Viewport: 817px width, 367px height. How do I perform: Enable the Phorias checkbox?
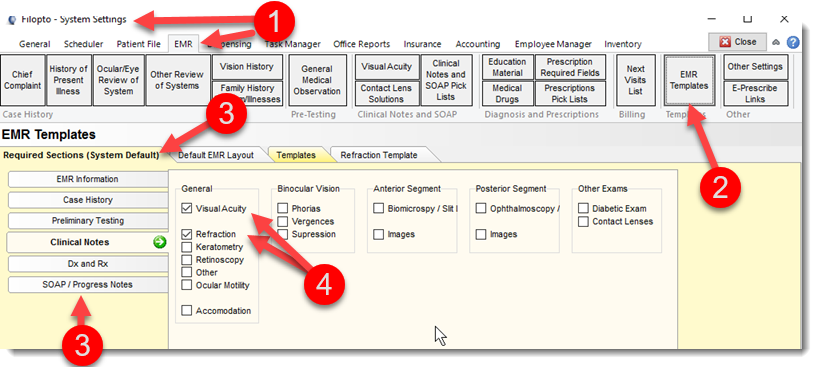point(282,209)
